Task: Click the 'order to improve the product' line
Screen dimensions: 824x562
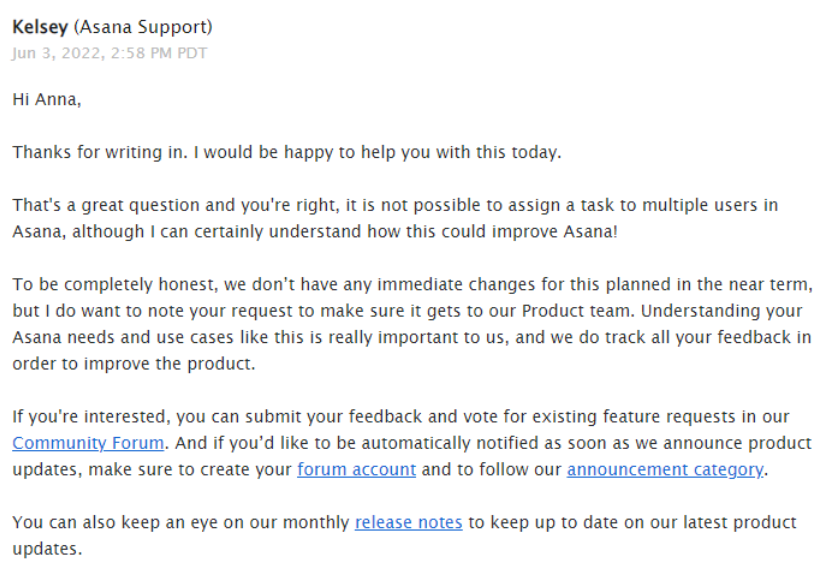Action: [133, 364]
